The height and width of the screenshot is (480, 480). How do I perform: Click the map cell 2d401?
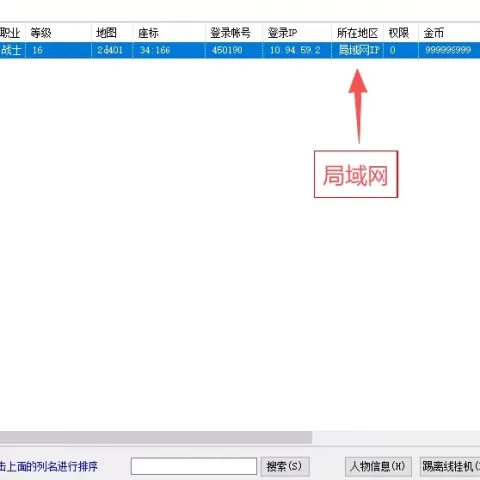click(x=112, y=50)
